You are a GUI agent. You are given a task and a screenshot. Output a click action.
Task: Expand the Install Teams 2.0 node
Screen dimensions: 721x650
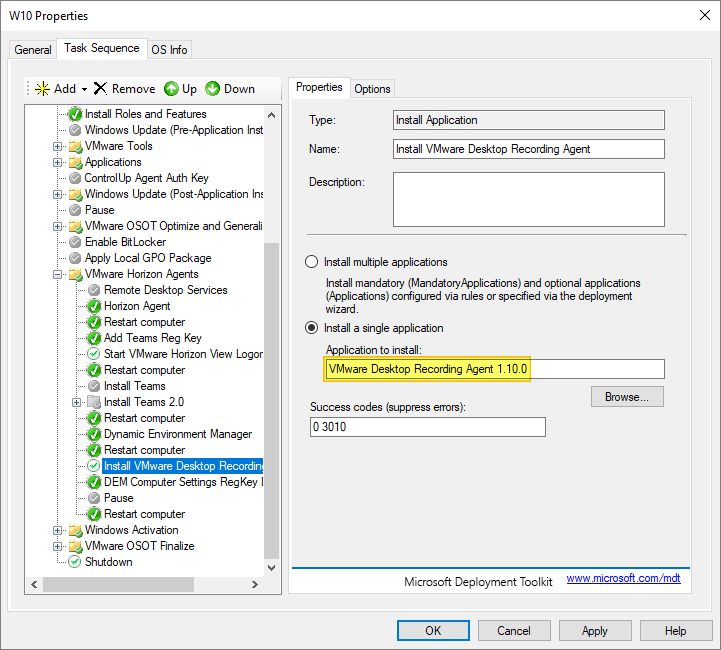tap(77, 402)
